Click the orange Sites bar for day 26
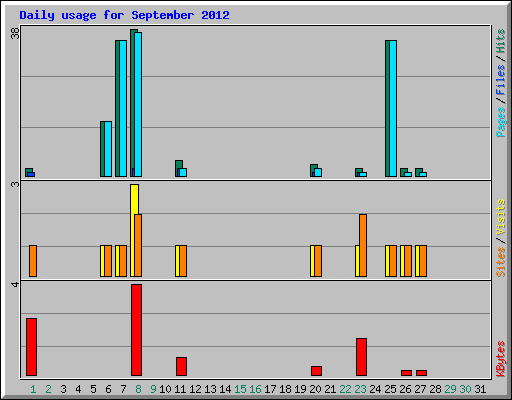Viewport: 512px width, 400px height. point(408,261)
